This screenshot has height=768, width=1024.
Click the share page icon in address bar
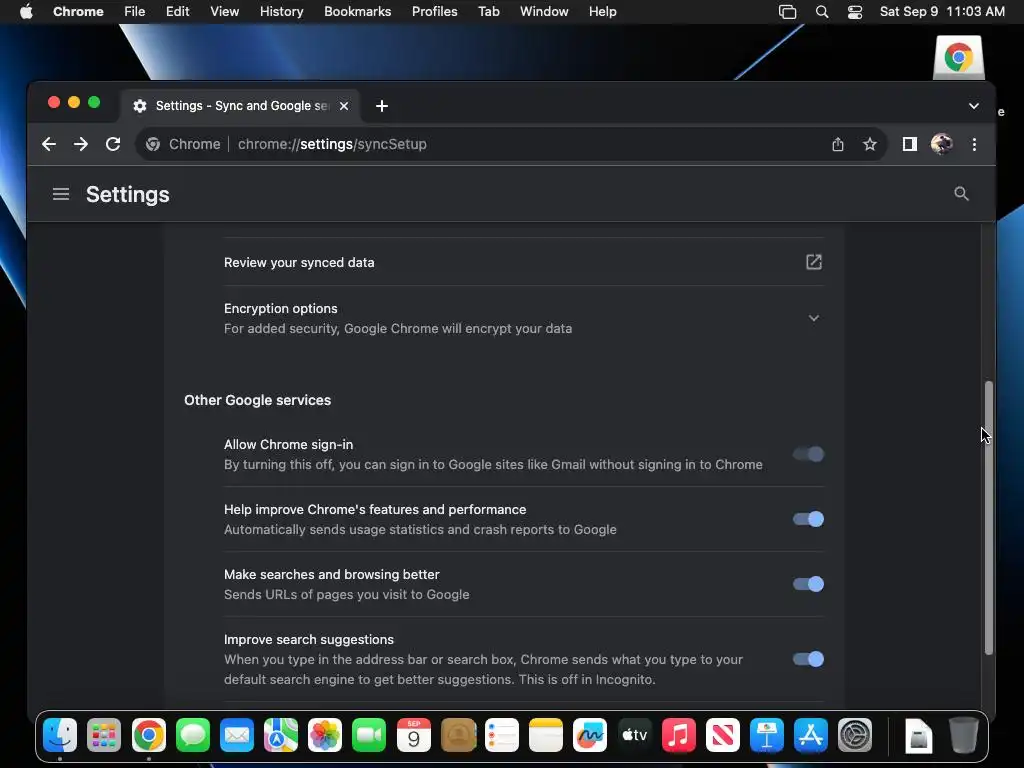tap(838, 144)
